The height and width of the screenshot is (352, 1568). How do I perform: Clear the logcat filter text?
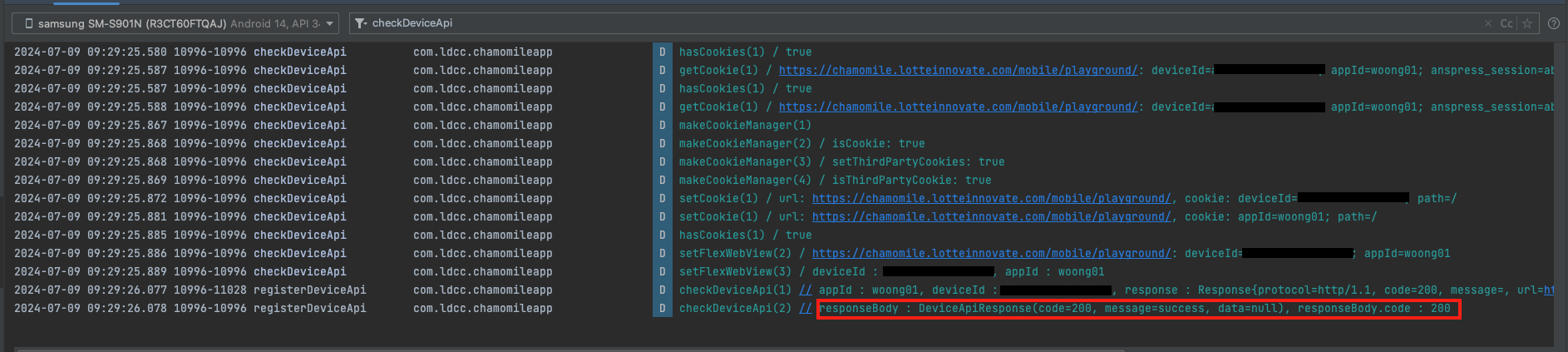point(1487,23)
